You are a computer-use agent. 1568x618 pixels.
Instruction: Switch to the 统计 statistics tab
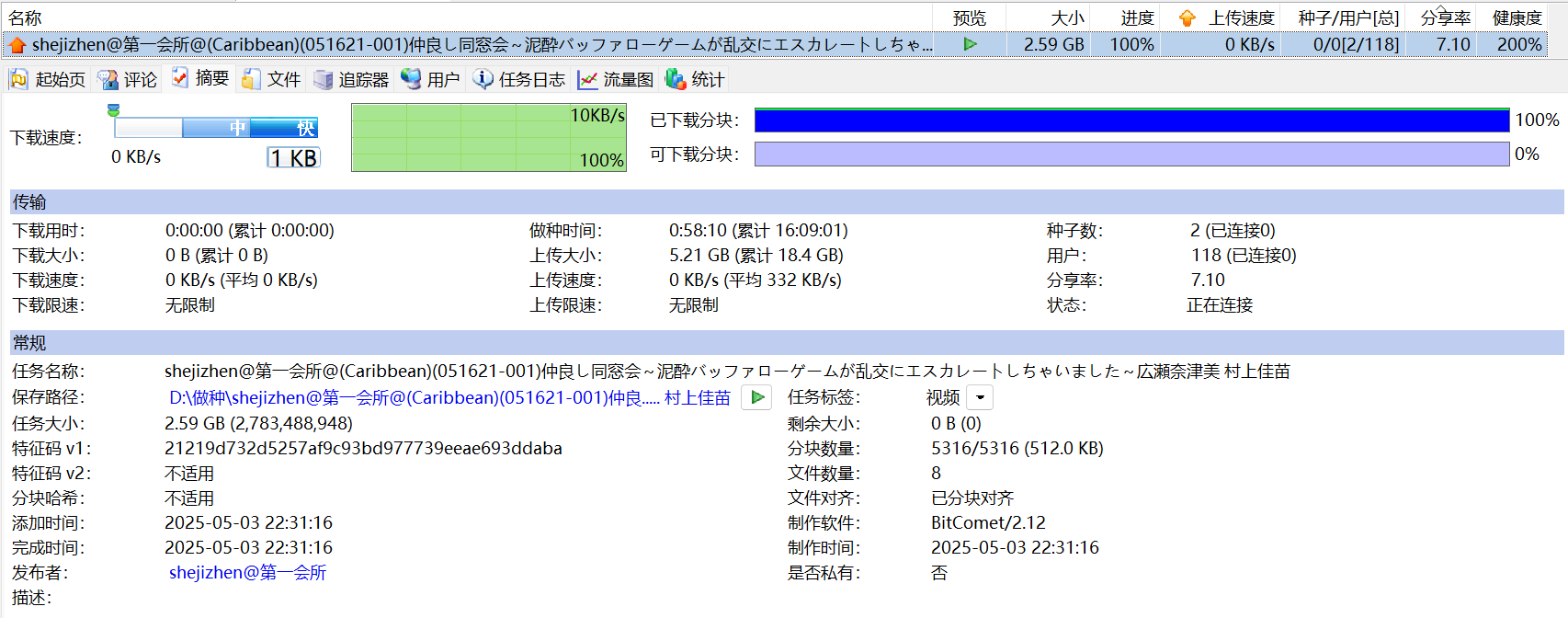click(696, 80)
